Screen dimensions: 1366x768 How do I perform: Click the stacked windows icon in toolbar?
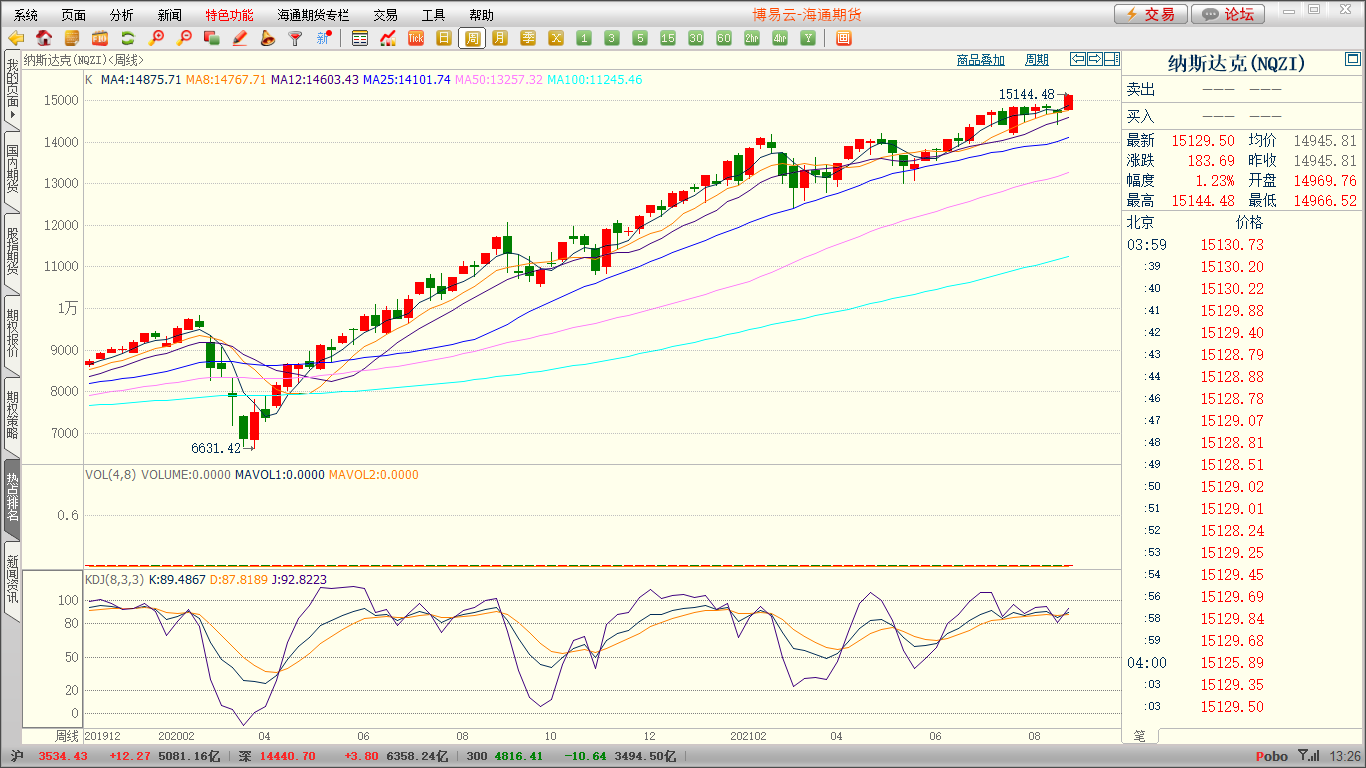pos(212,38)
